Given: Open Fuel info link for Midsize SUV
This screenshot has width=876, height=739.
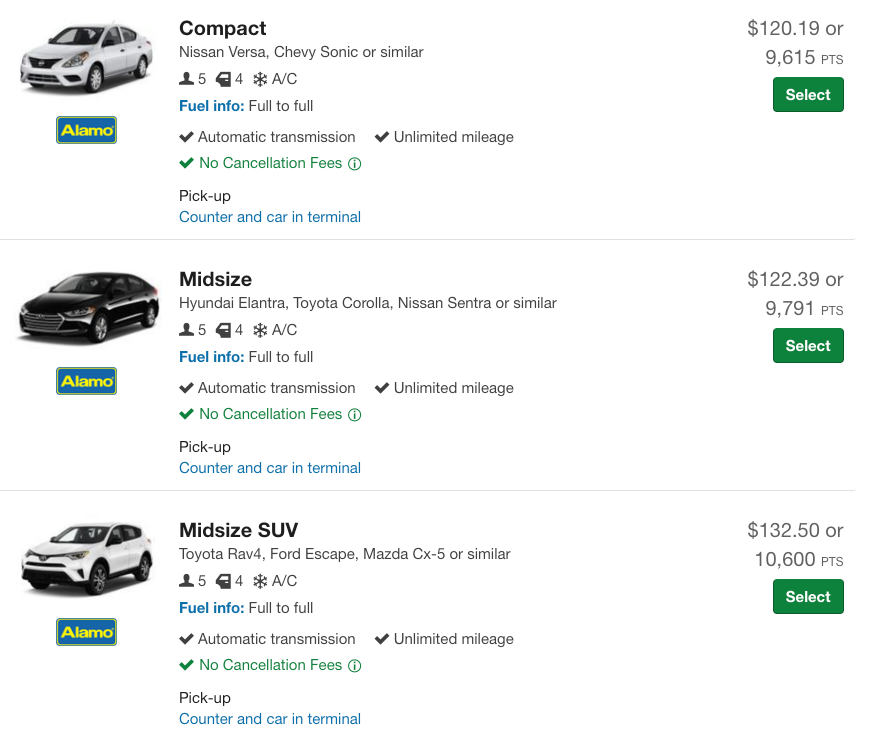Looking at the screenshot, I should (x=212, y=608).
